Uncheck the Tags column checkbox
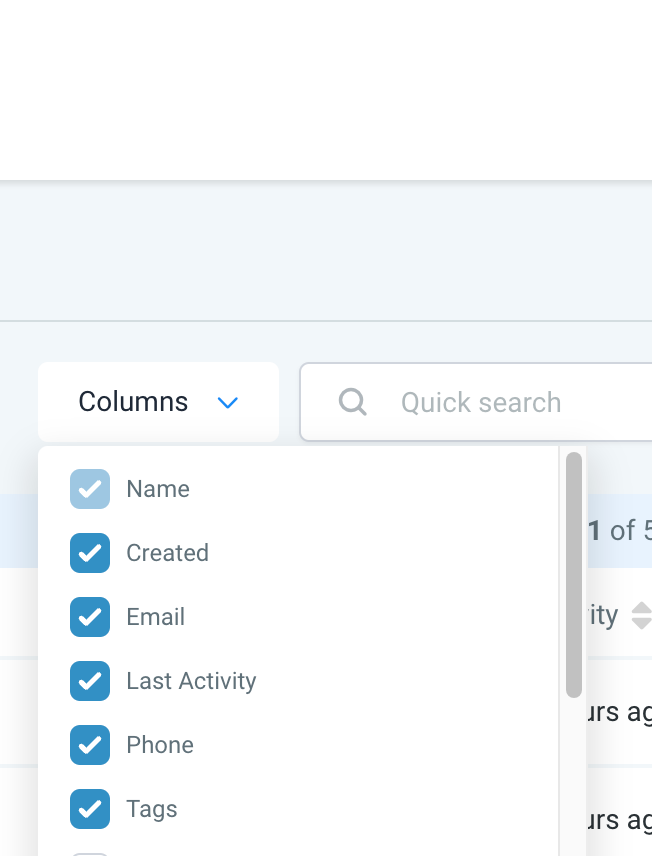 tap(90, 809)
